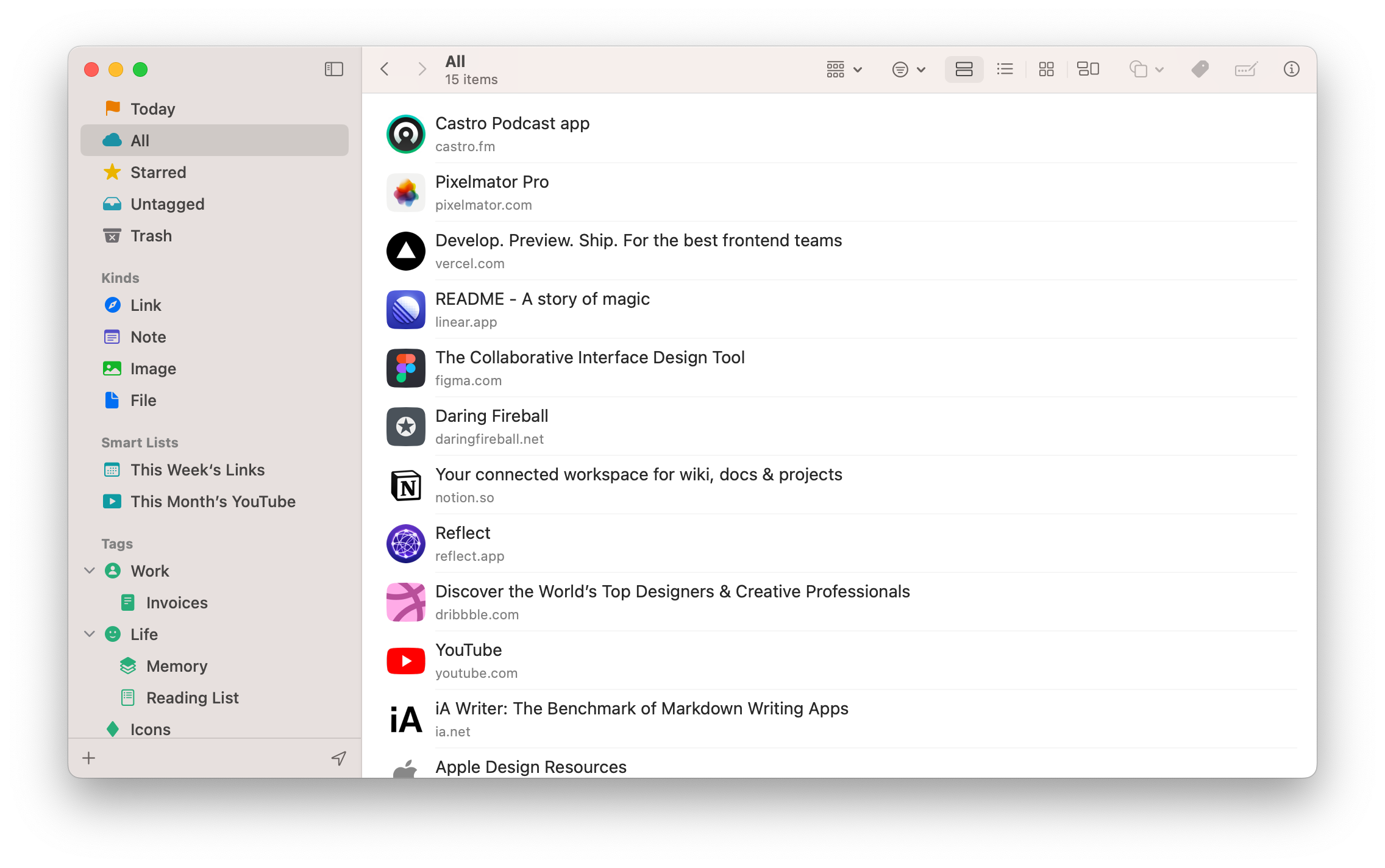Select the Pixelmator Pro list entry
Viewport: 1385px width, 868px height.
[492, 193]
